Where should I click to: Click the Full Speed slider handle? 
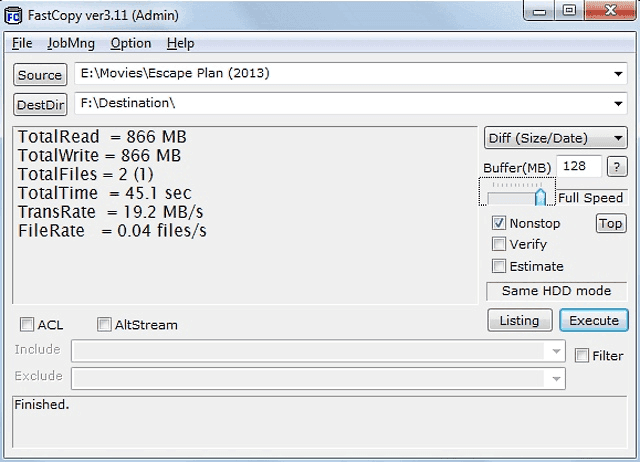[540, 197]
